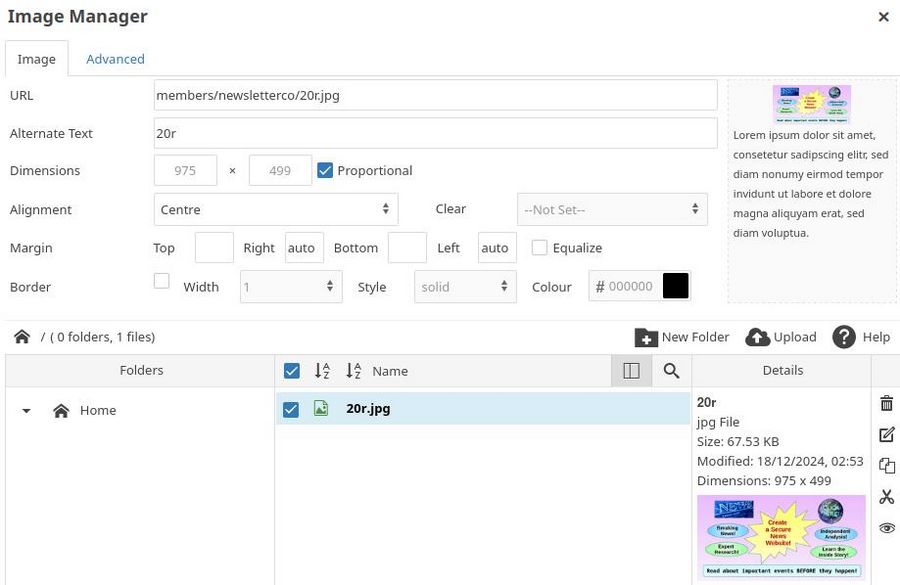This screenshot has width=900, height=585.
Task: Click the delete file trash icon
Action: tap(886, 403)
